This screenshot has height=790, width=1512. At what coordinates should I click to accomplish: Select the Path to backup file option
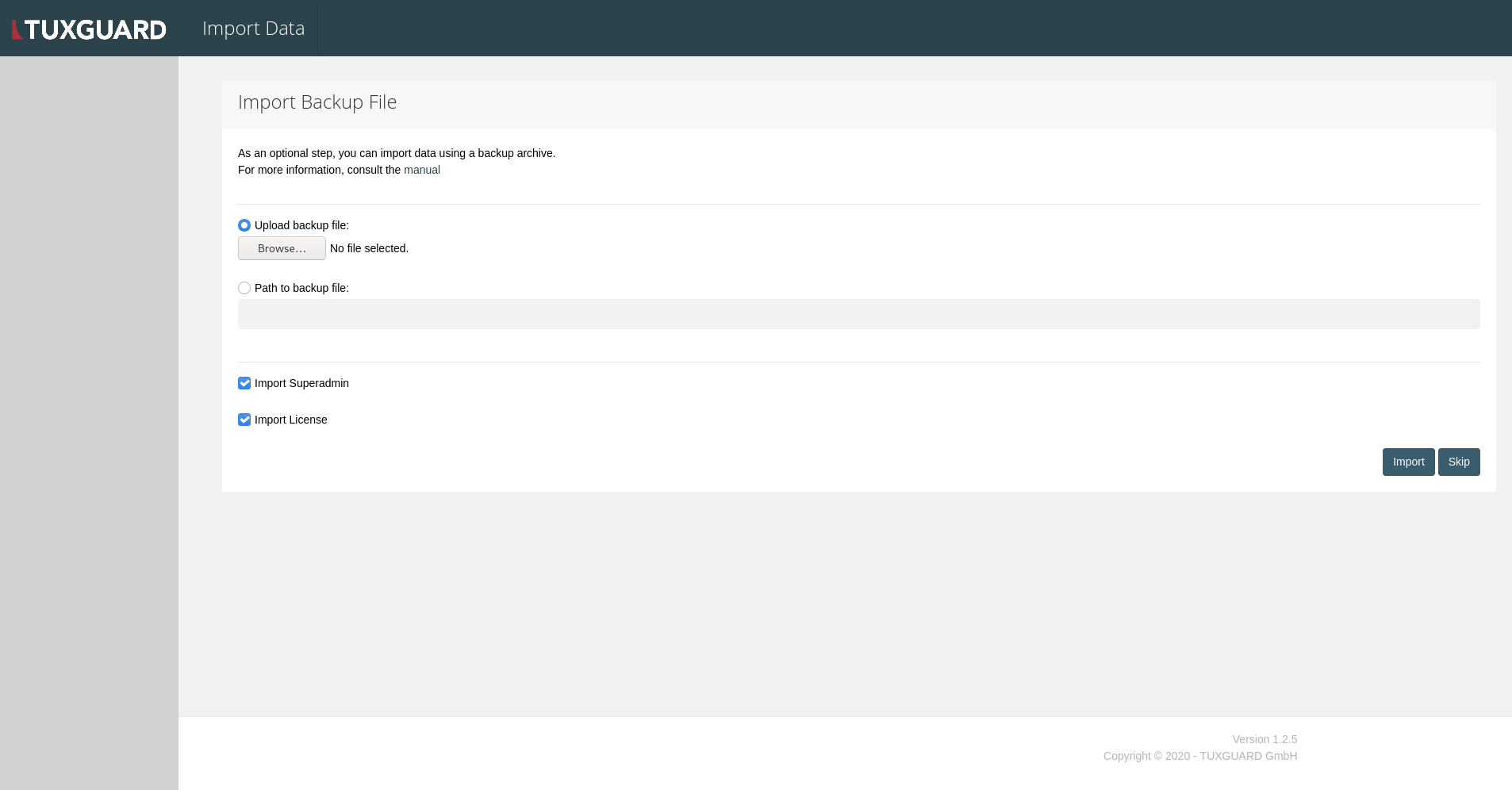[244, 288]
